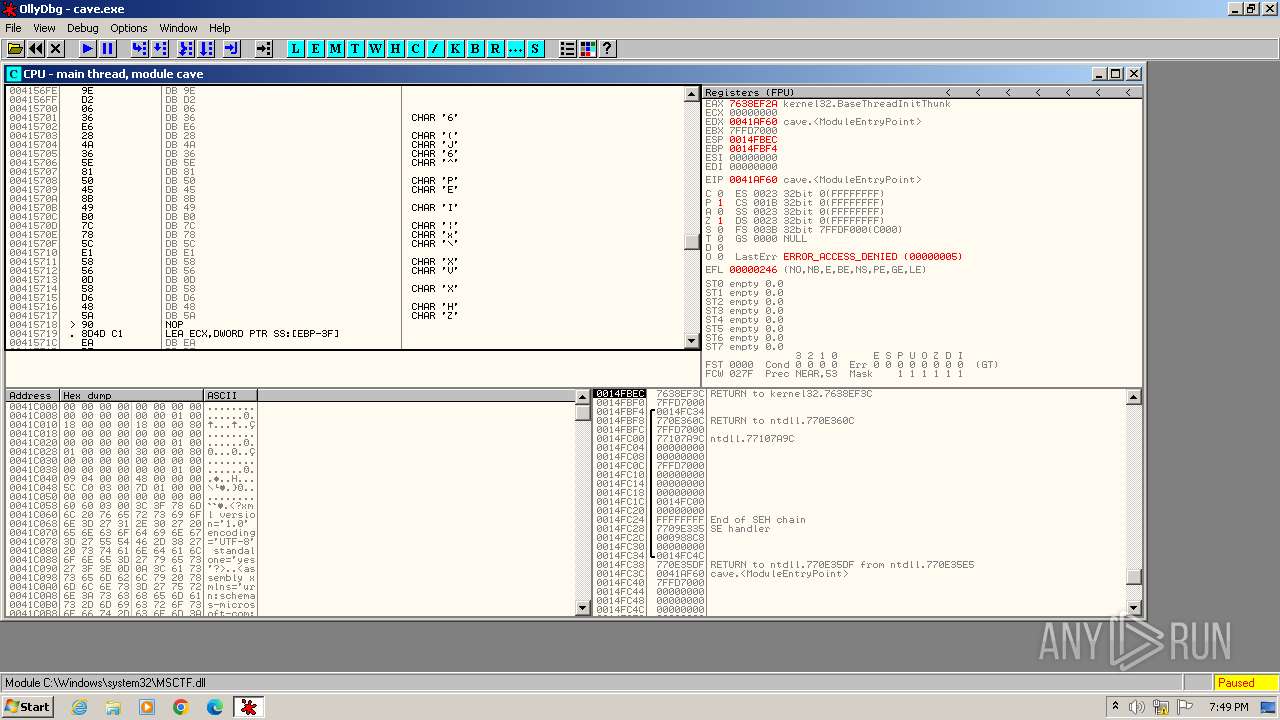Click the Trace over toolbar icon
1280x720 pixels.
206,48
